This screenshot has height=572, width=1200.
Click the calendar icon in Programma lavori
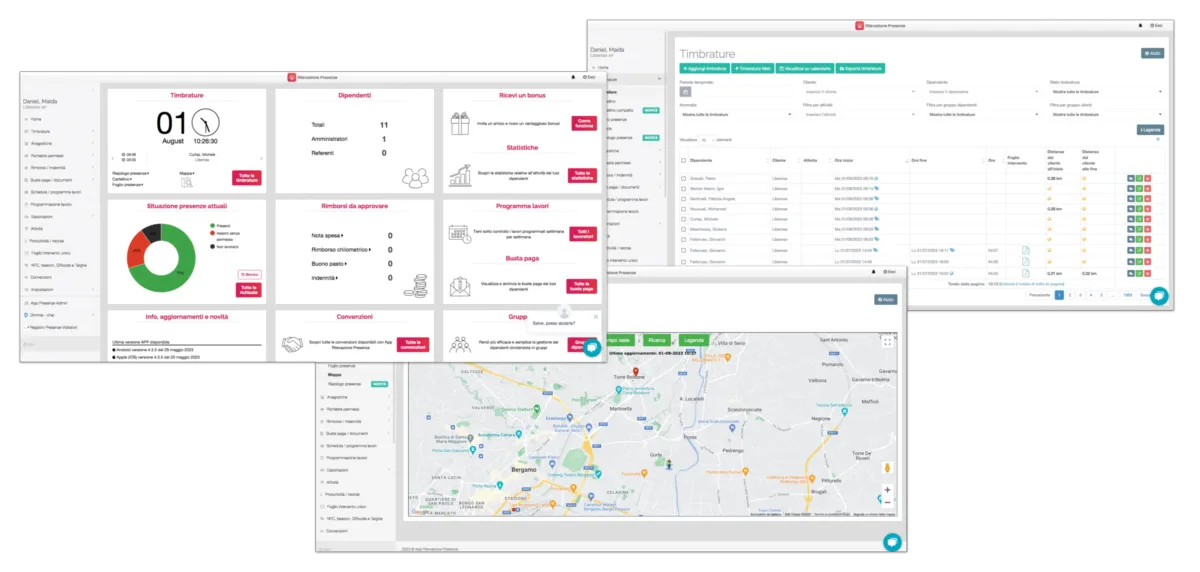(460, 233)
